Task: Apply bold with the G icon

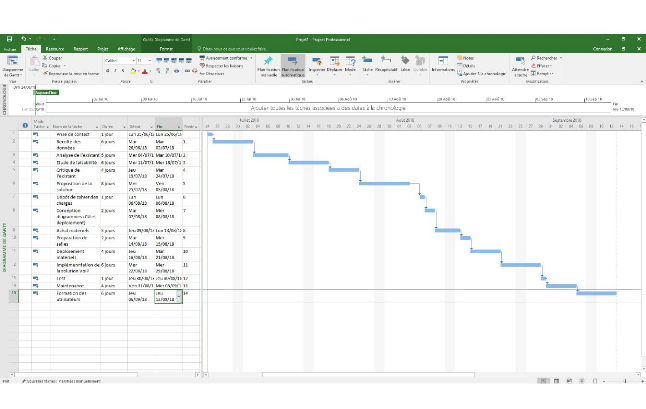Action: (107, 72)
